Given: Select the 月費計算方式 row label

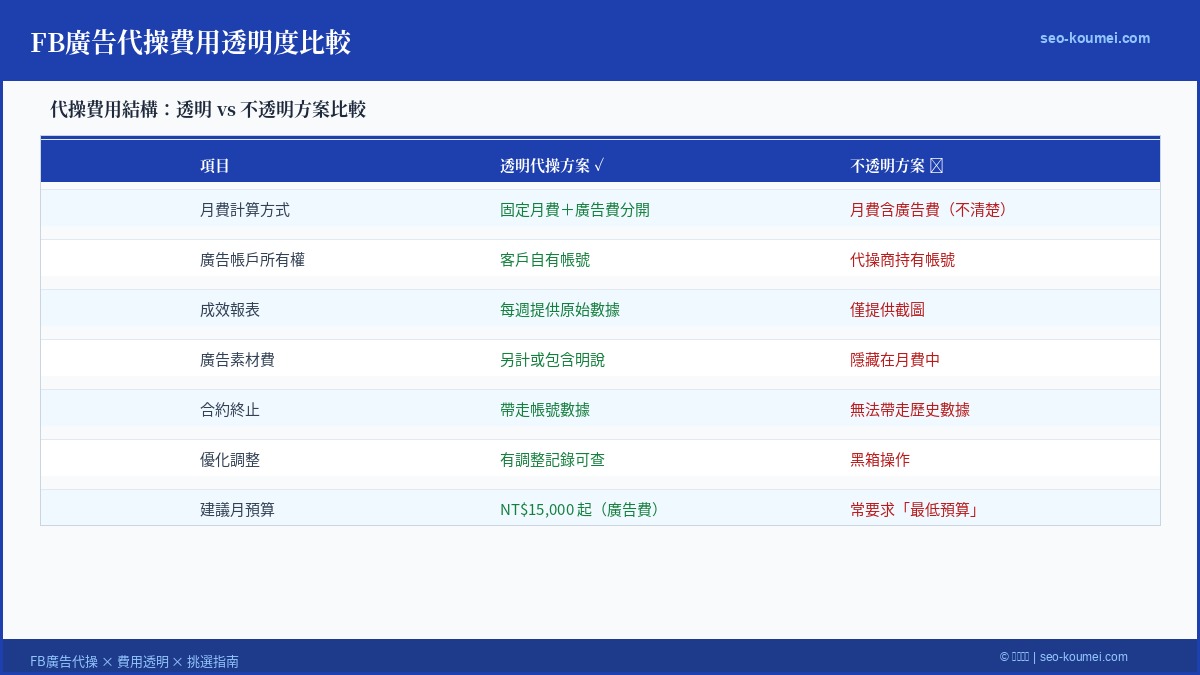Looking at the screenshot, I should coord(245,210).
